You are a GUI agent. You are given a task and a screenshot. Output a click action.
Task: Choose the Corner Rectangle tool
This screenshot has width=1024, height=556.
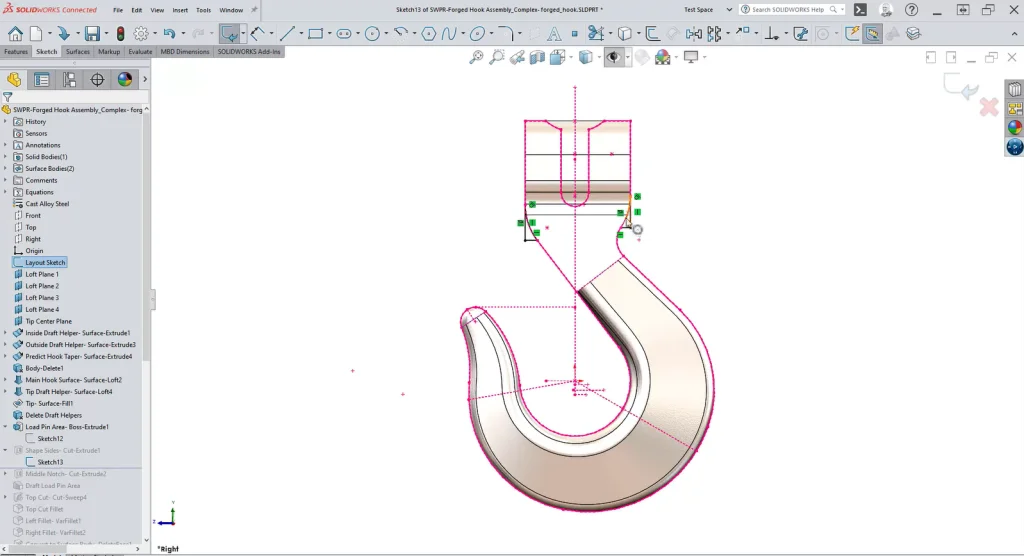click(x=315, y=33)
